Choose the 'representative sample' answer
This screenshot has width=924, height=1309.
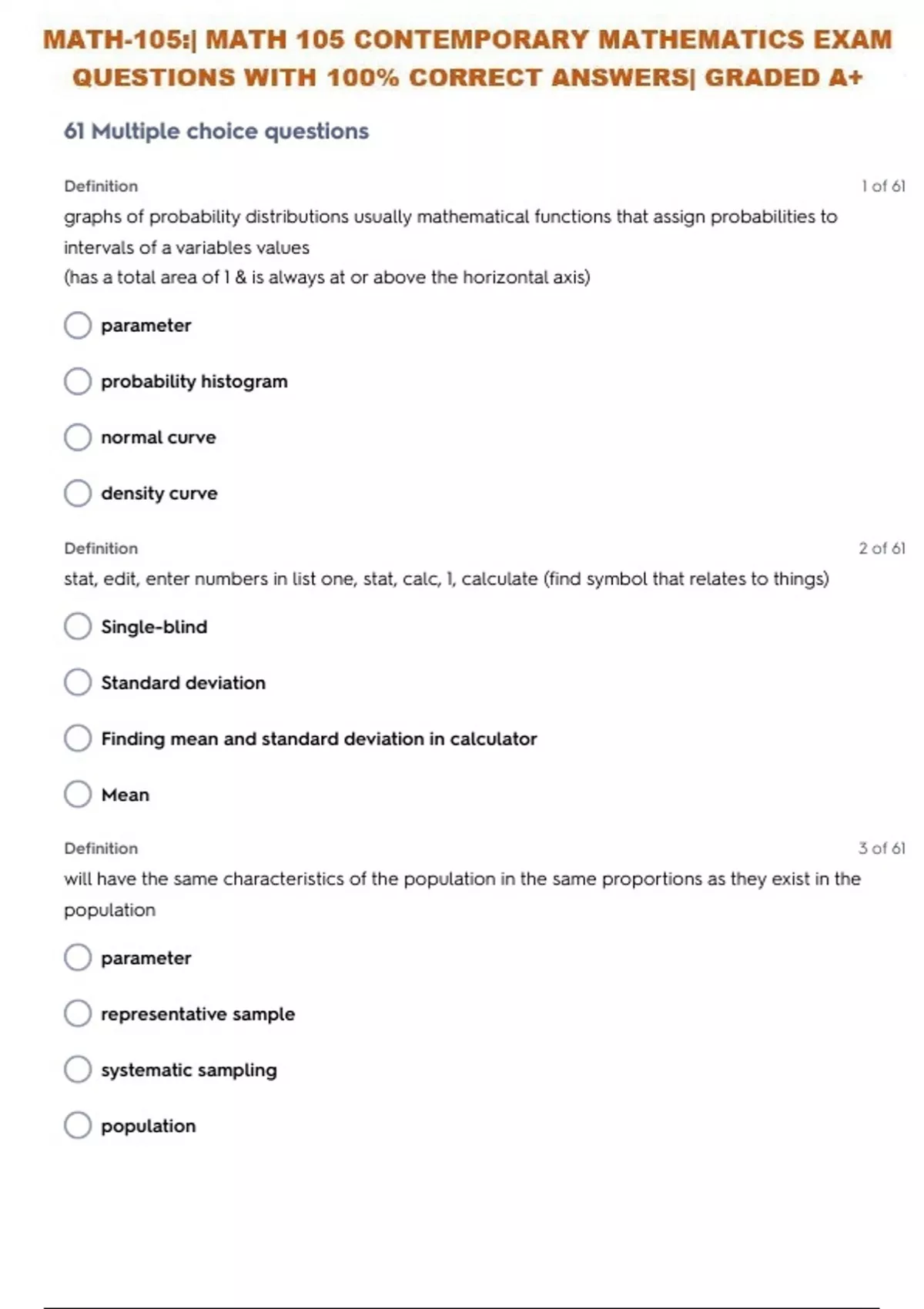click(x=78, y=1013)
